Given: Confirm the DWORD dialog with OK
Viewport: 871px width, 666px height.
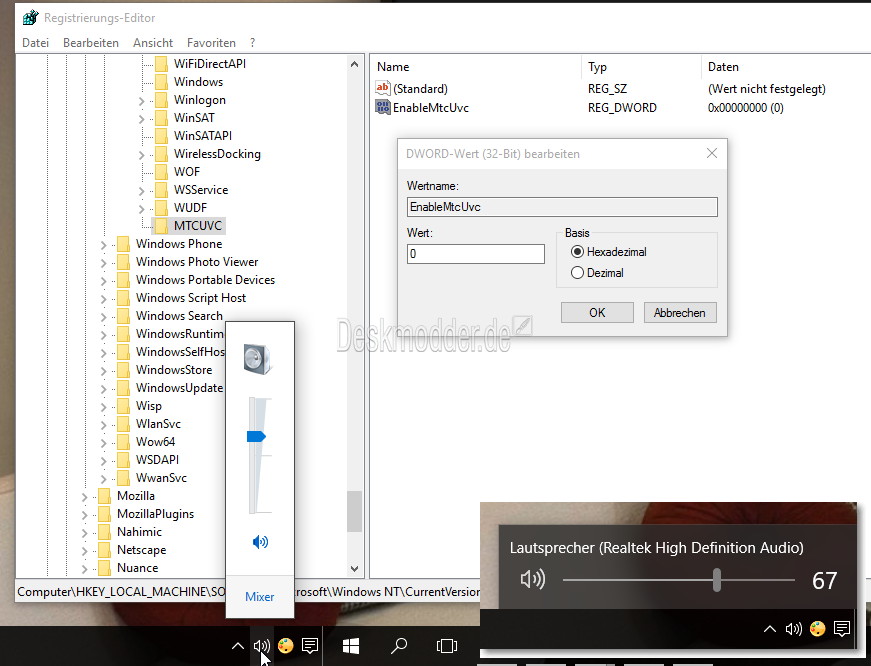Looking at the screenshot, I should 597,313.
